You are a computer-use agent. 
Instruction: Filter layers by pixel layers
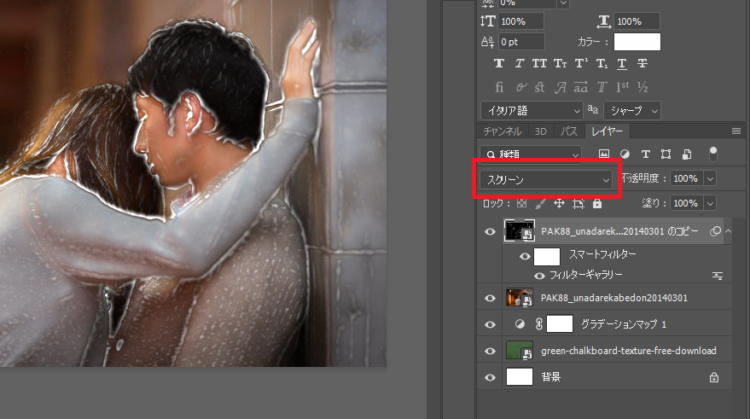pos(604,154)
